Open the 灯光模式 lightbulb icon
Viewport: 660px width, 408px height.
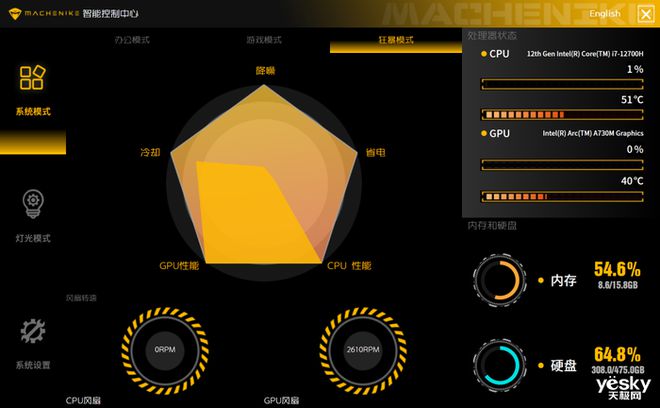click(33, 204)
